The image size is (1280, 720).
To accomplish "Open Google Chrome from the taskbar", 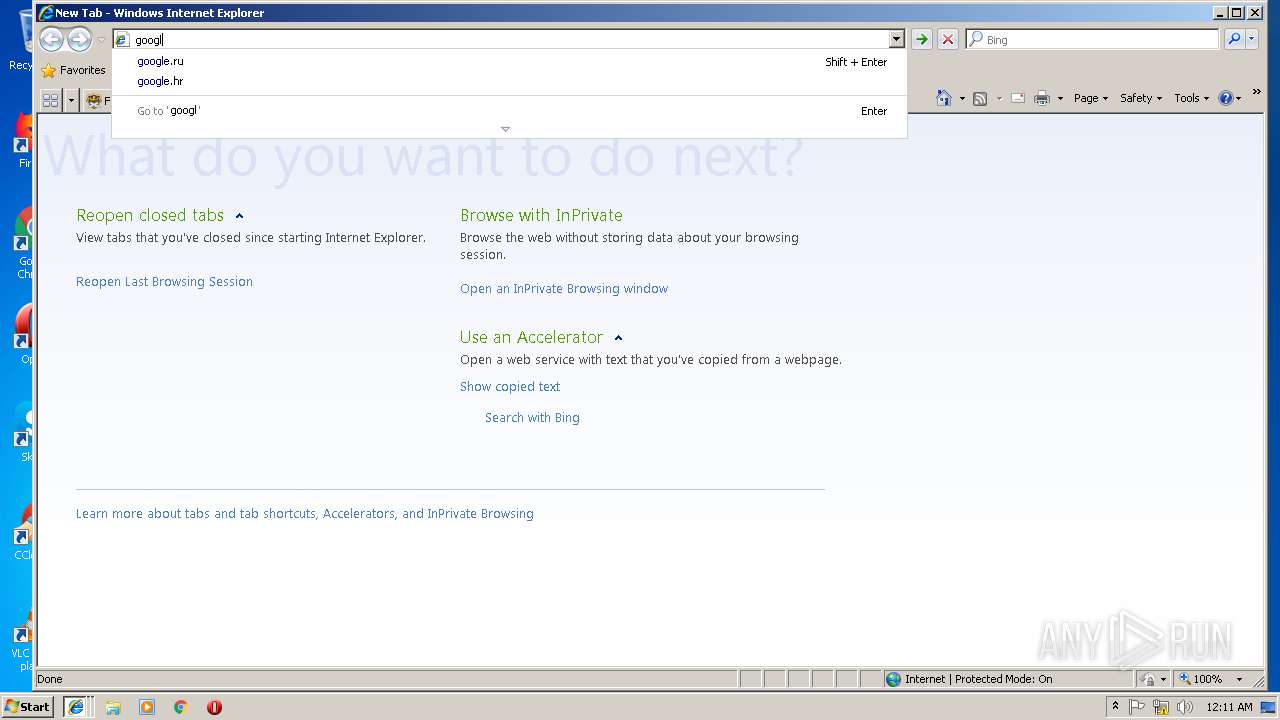I will (181, 707).
